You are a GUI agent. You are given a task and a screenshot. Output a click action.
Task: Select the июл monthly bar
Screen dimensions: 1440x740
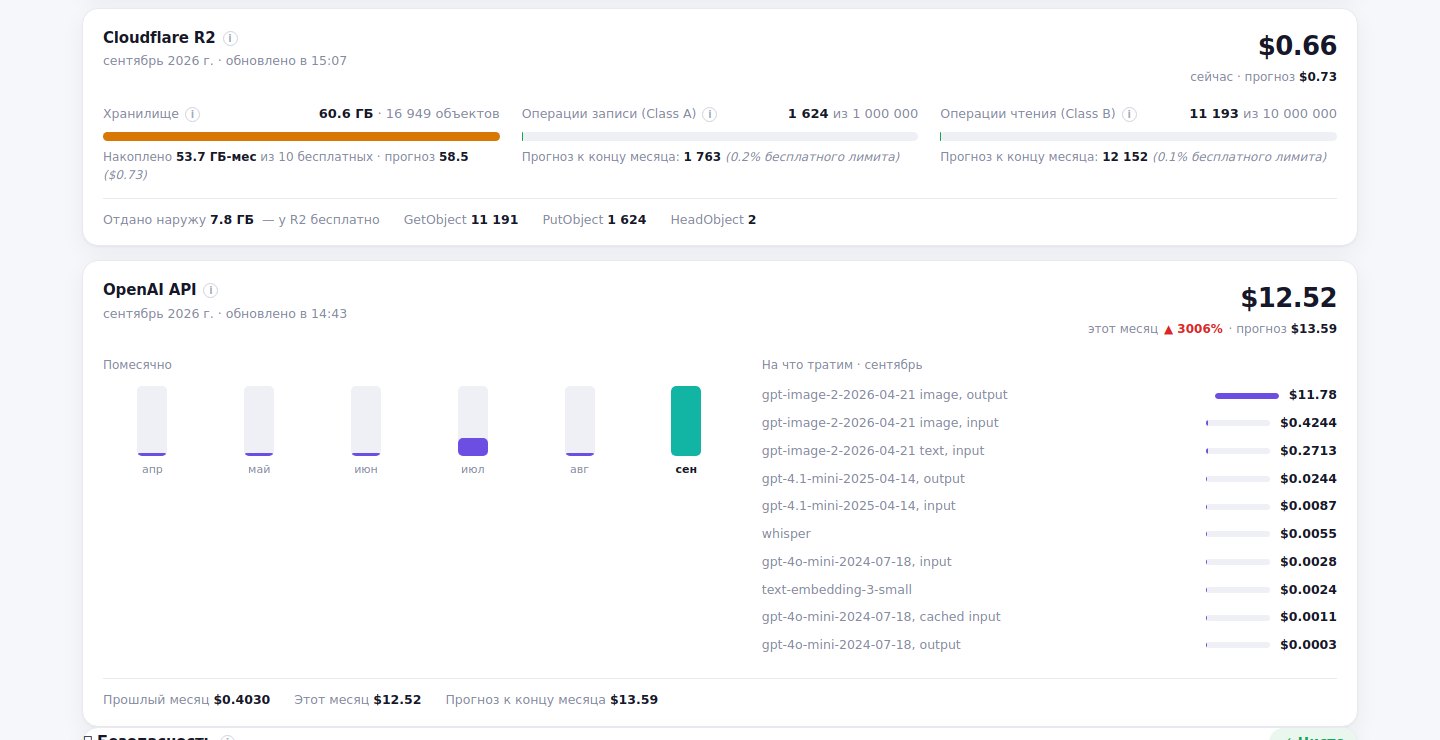coord(473,421)
